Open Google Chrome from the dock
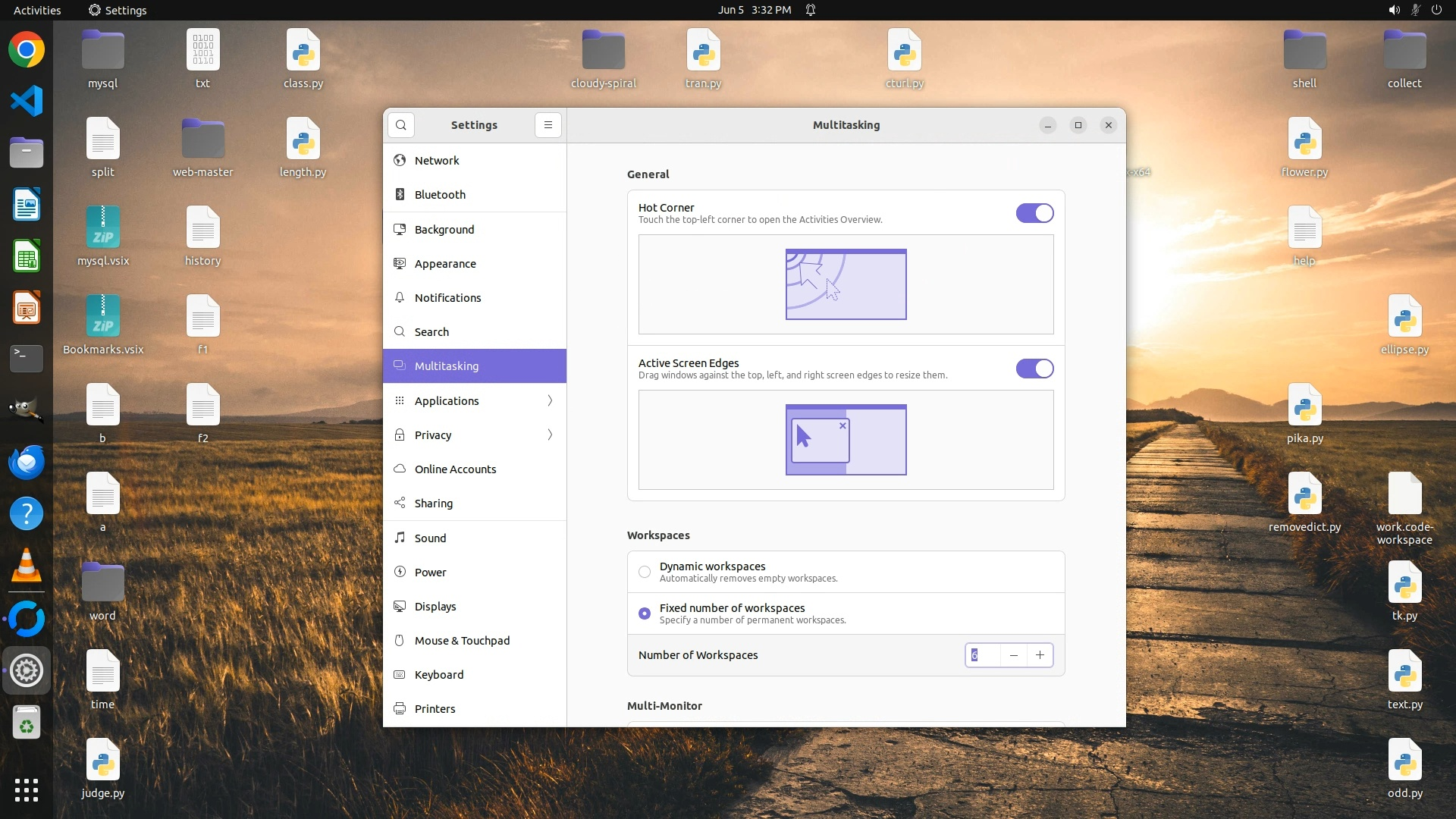 coord(27,50)
